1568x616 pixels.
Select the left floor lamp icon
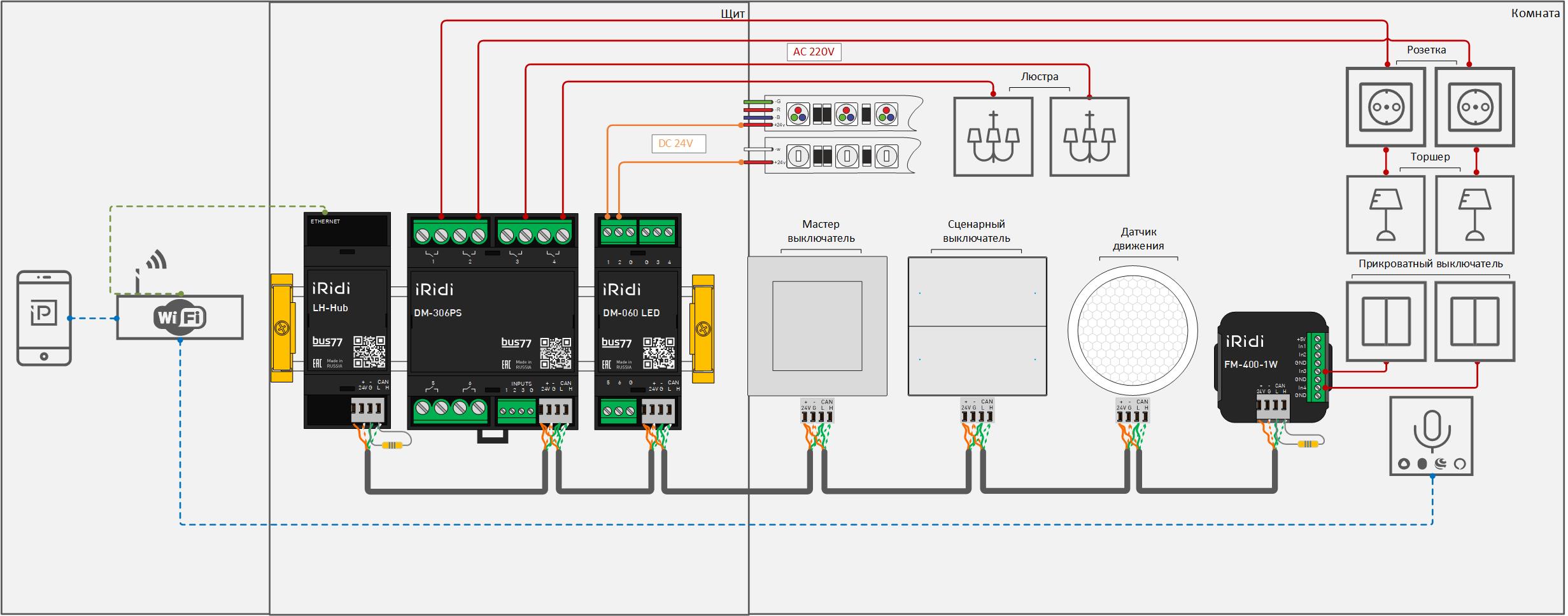1386,215
